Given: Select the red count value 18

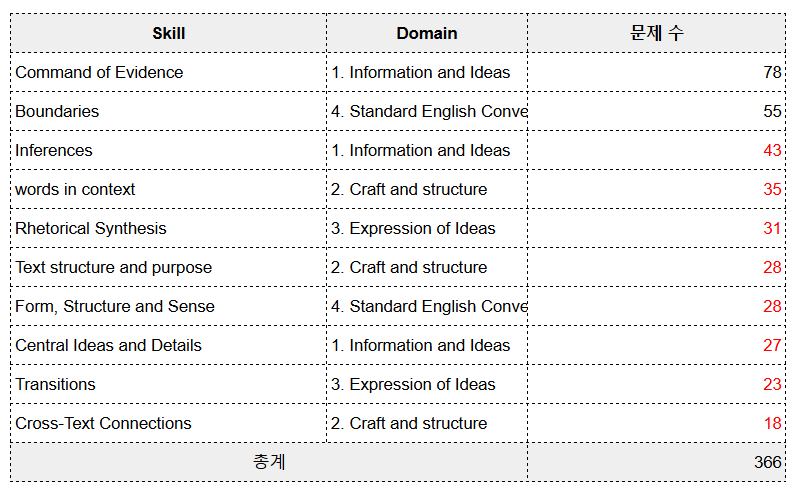Looking at the screenshot, I should point(772,423).
